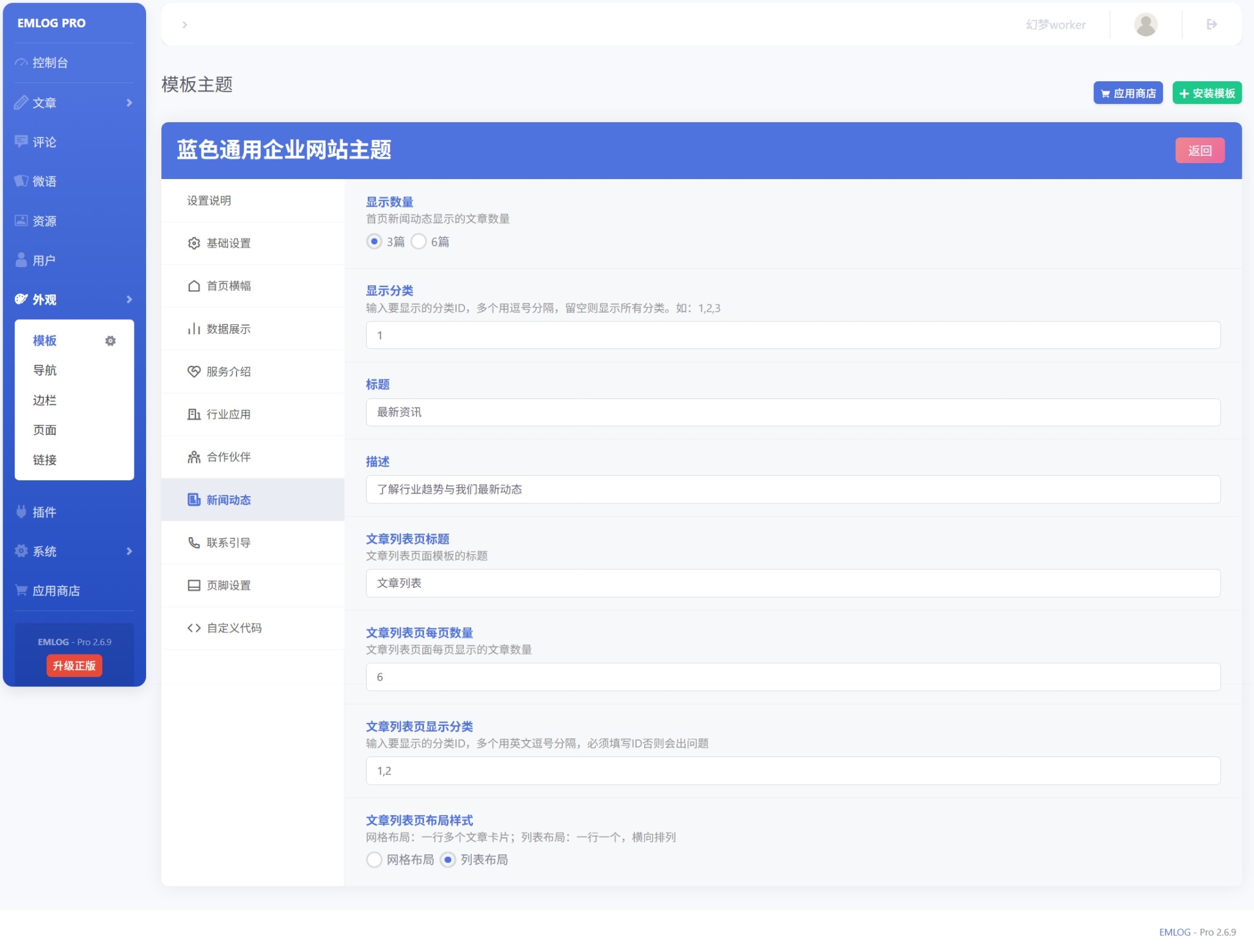Switch to the 页脚设置 tab

tap(228, 585)
